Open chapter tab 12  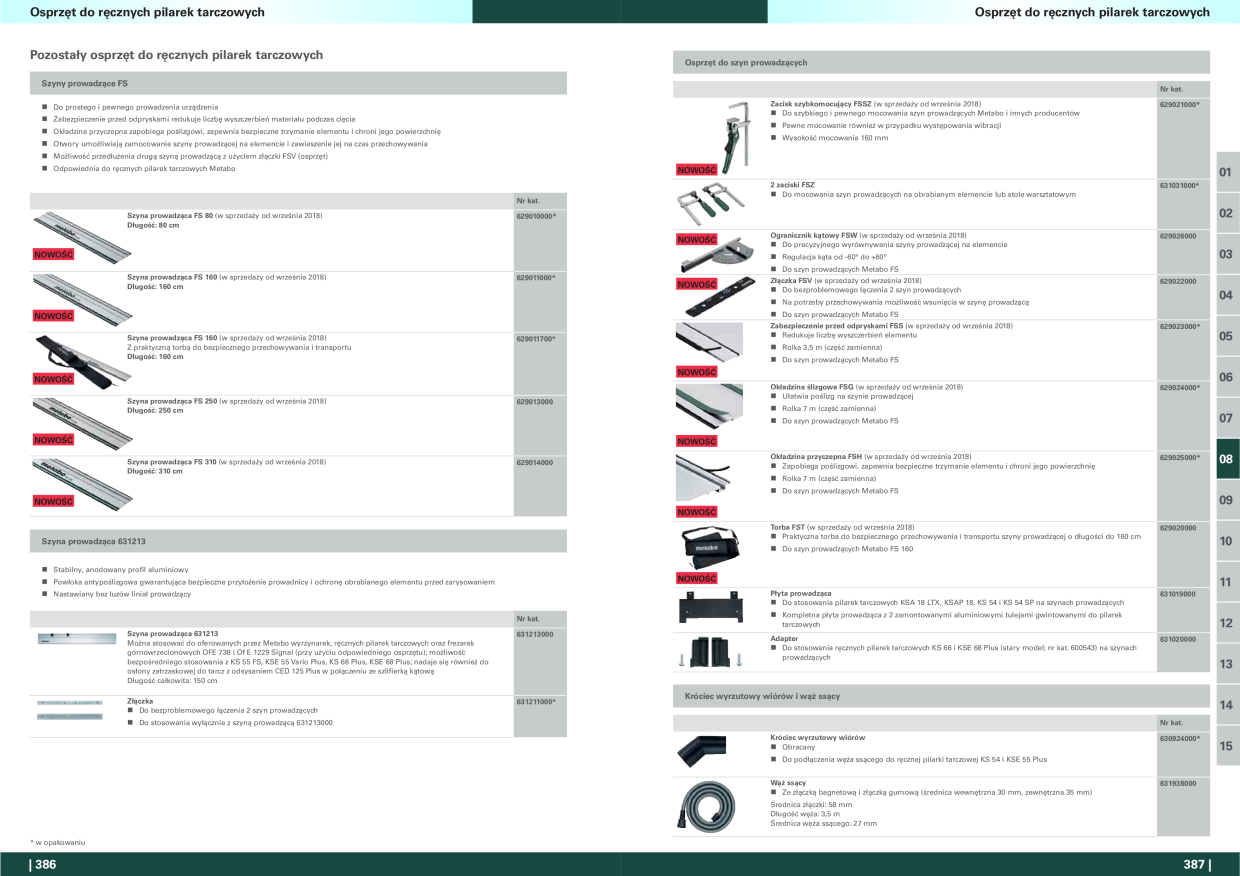(1227, 623)
